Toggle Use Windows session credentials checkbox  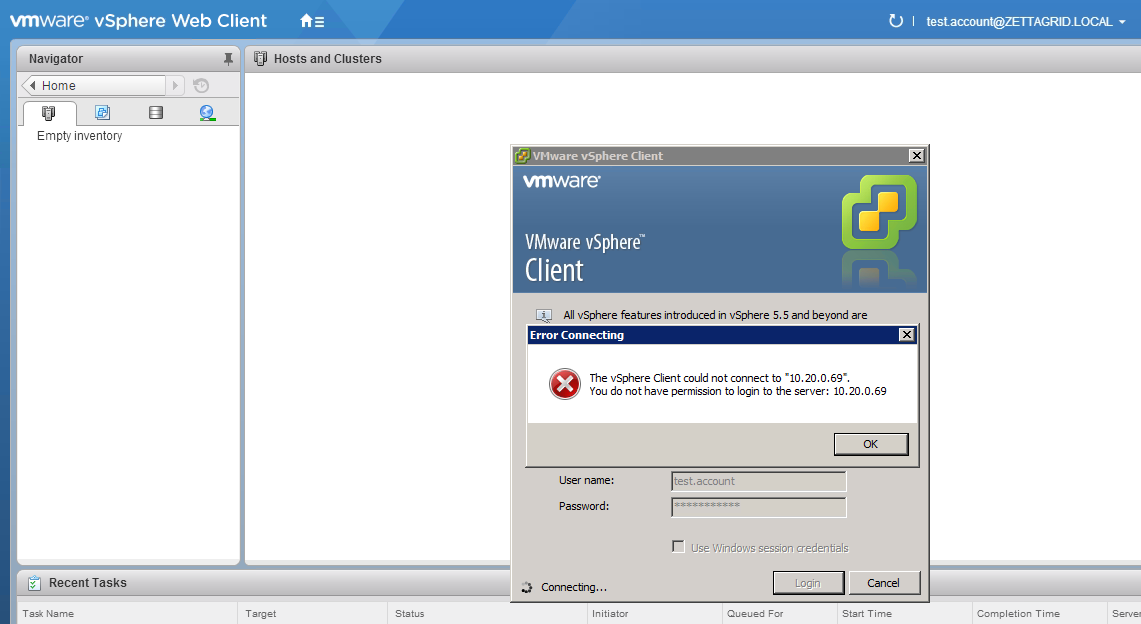[x=678, y=546]
